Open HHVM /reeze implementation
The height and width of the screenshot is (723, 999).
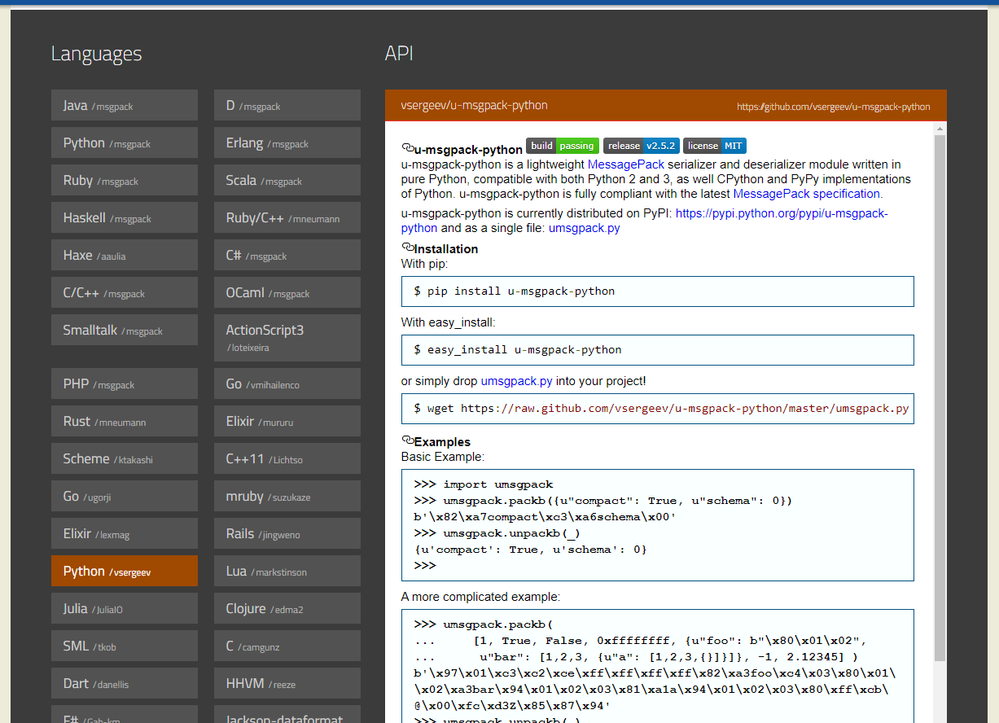pos(287,684)
